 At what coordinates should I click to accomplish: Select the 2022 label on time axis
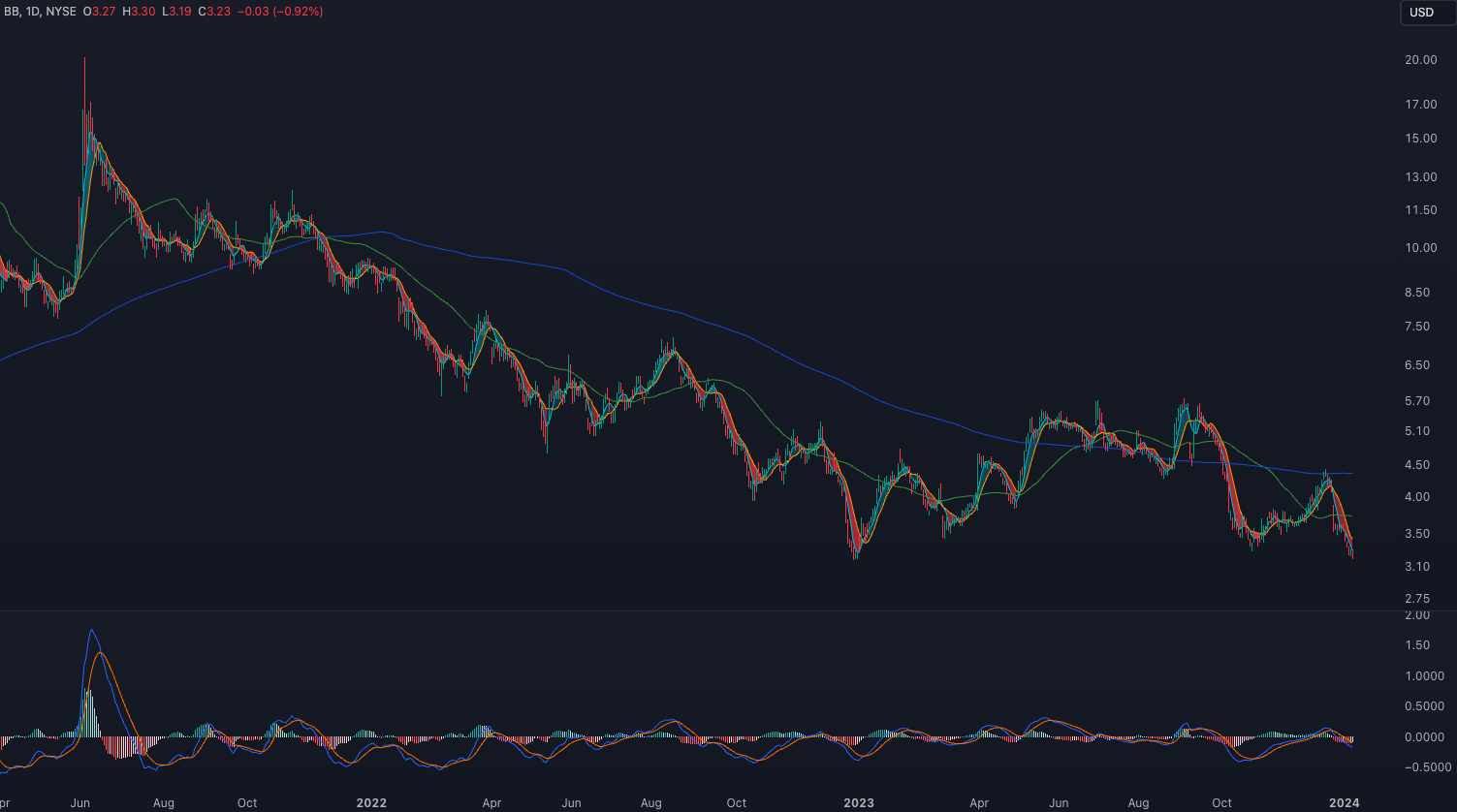(371, 803)
